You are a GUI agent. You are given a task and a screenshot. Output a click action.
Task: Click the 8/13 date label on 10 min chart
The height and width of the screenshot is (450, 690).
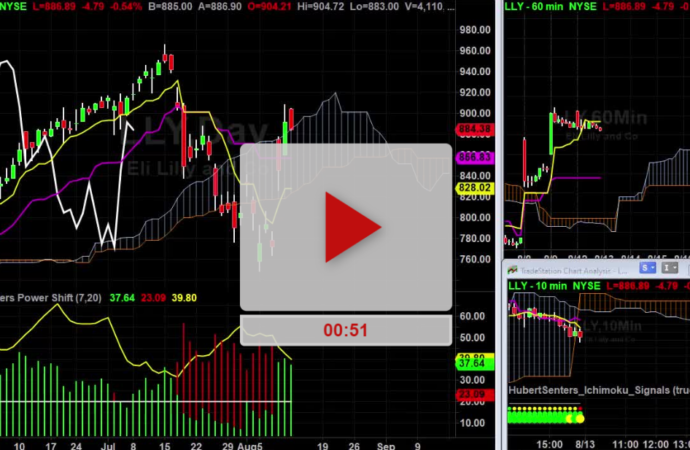point(585,444)
